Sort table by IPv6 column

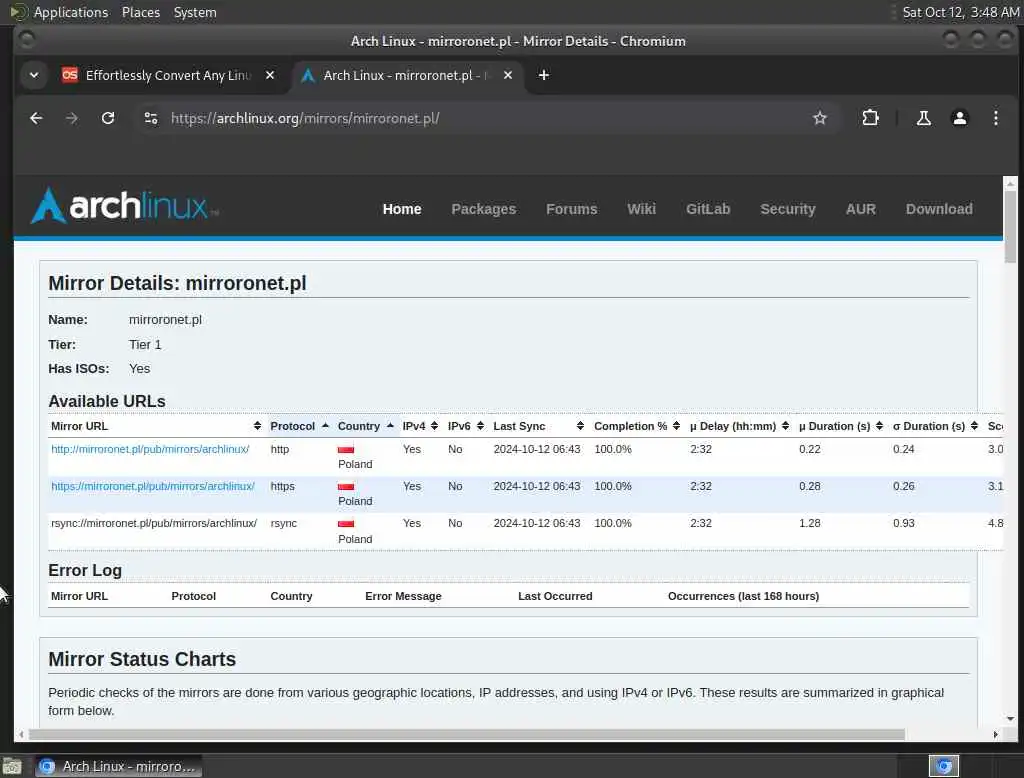[x=466, y=426]
